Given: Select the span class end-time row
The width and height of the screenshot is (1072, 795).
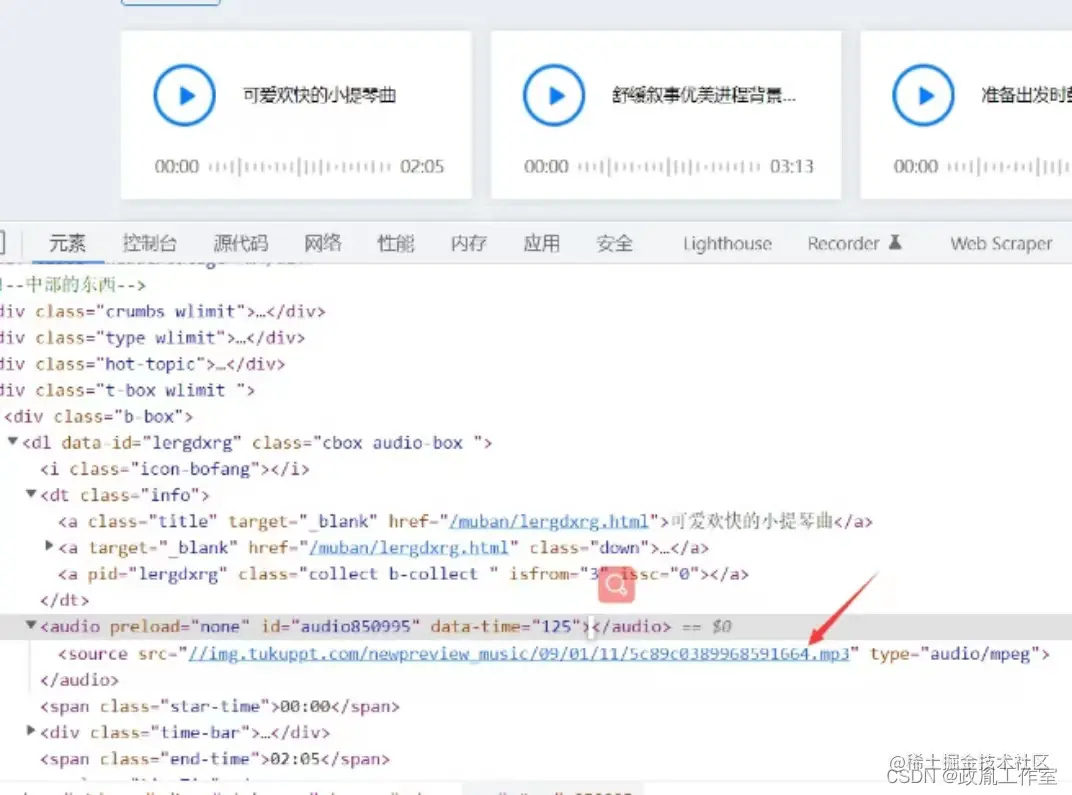Looking at the screenshot, I should point(215,759).
